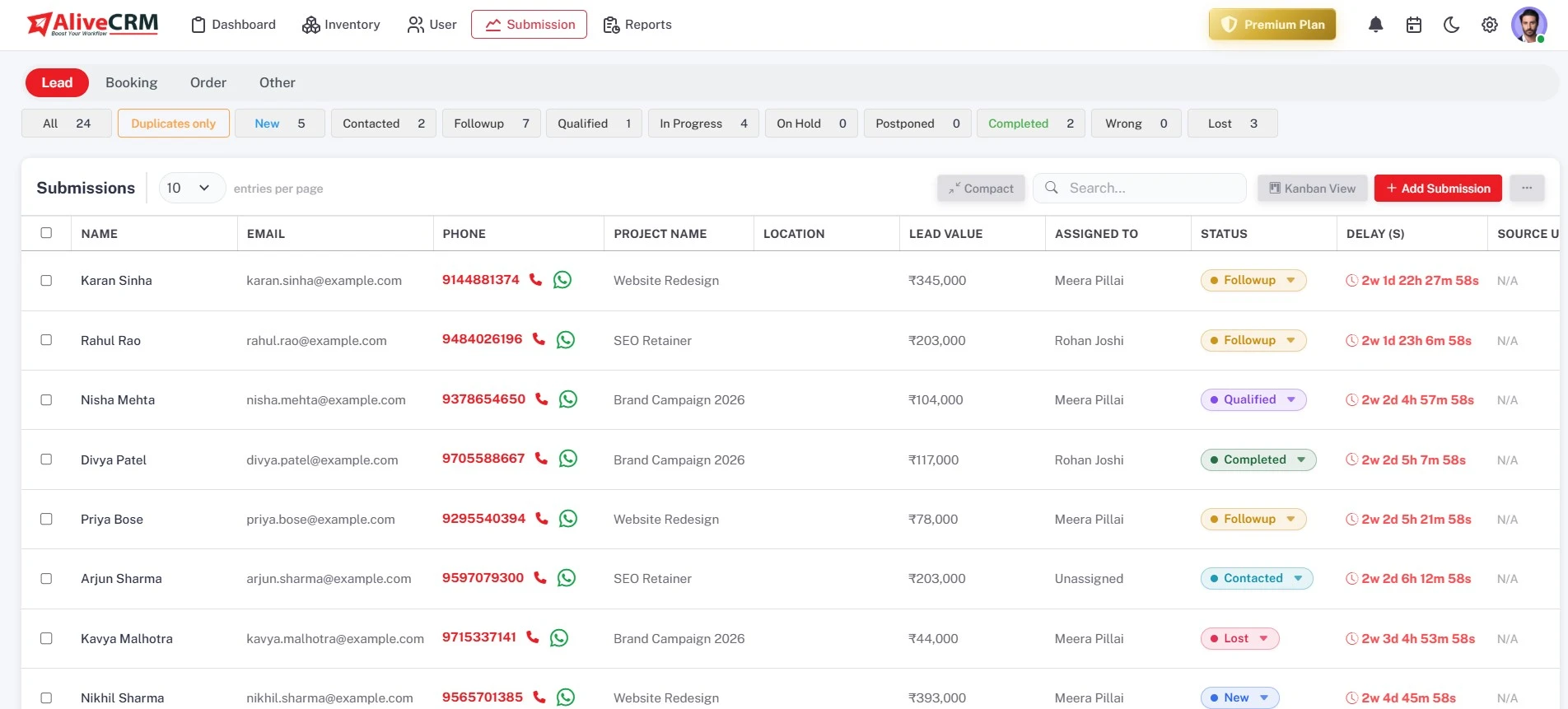1568x709 pixels.
Task: Switch to Kanban View
Action: pyautogui.click(x=1313, y=188)
